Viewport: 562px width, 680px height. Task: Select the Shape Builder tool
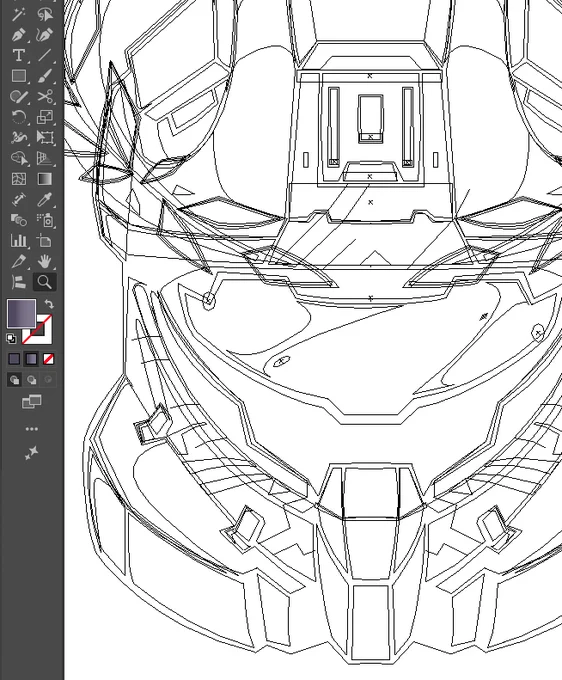pos(19,158)
